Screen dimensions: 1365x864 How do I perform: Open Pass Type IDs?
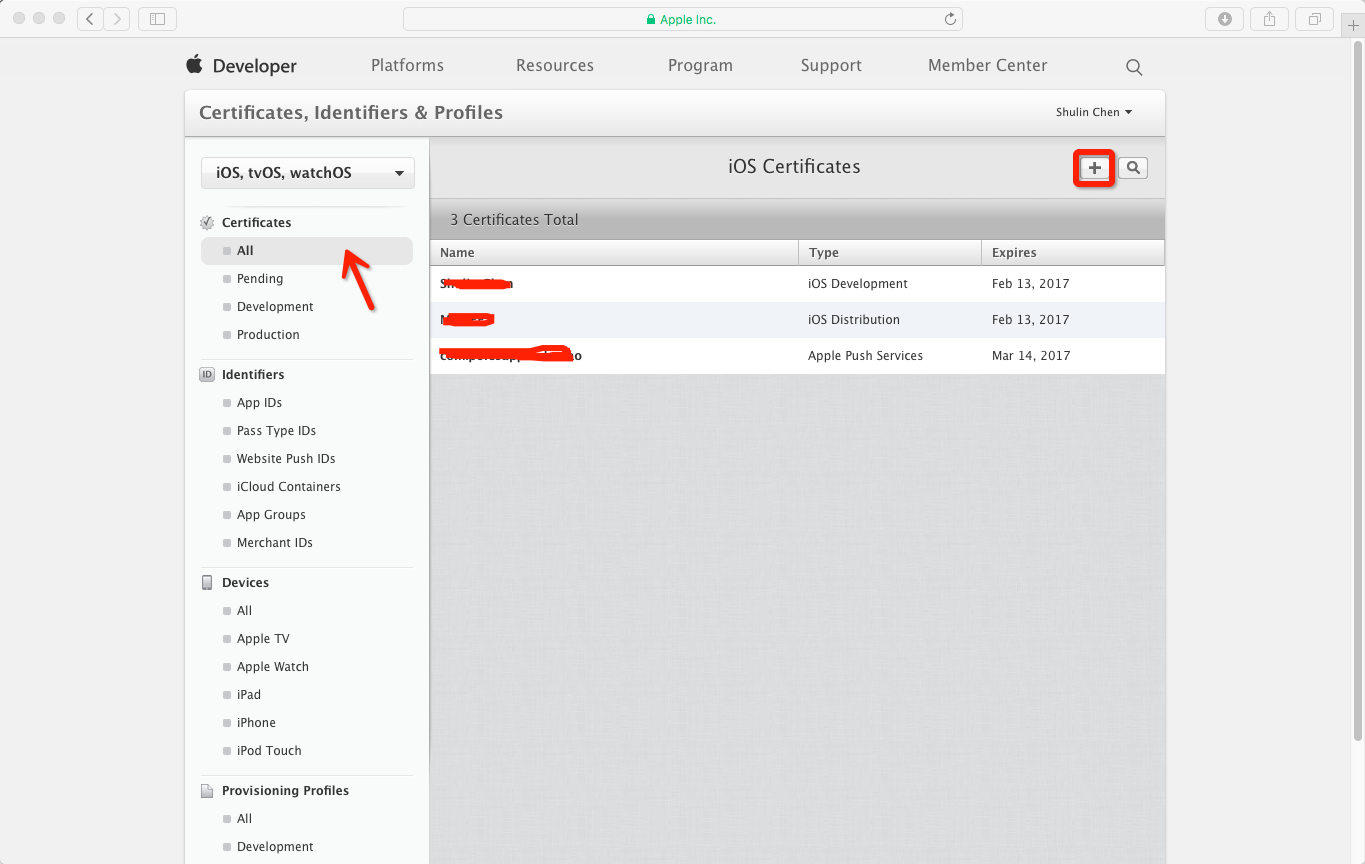click(276, 431)
